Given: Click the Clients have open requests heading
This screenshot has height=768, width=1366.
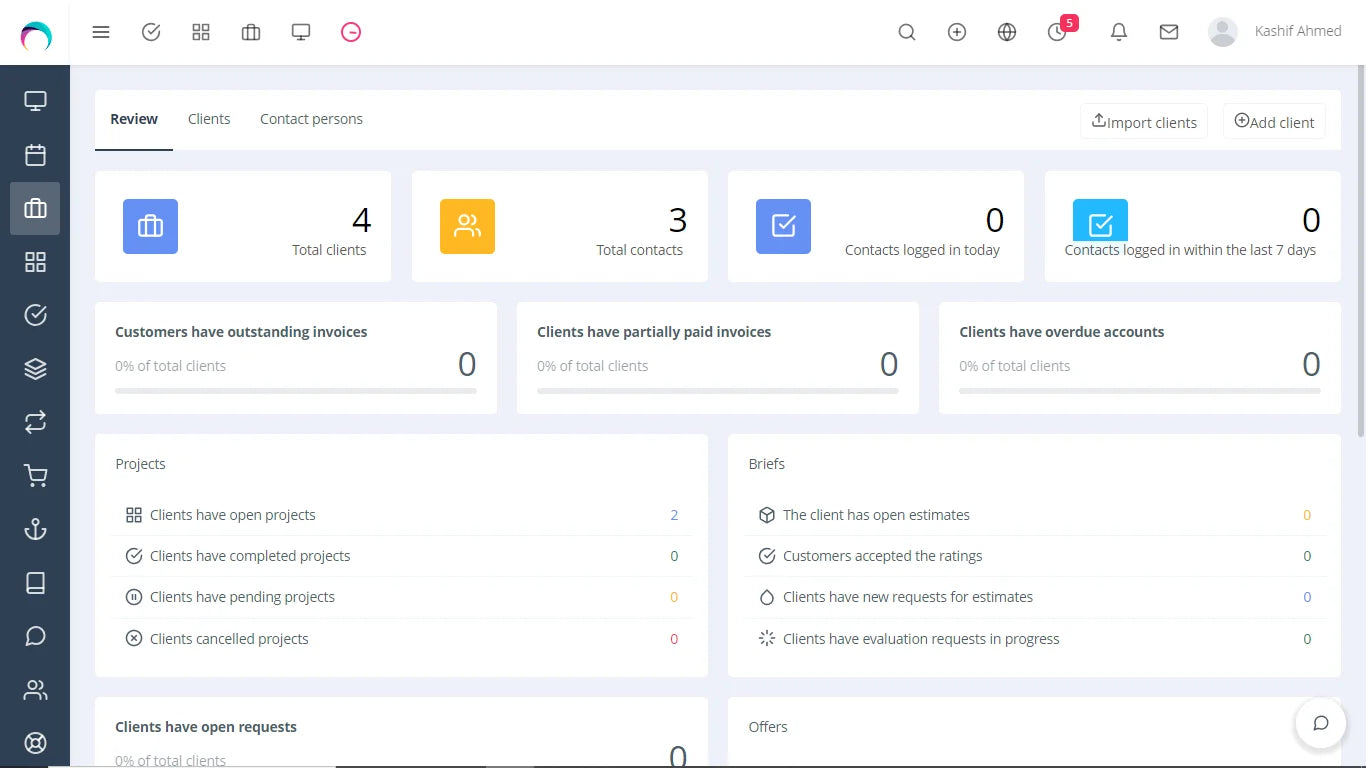Looking at the screenshot, I should click(x=206, y=727).
